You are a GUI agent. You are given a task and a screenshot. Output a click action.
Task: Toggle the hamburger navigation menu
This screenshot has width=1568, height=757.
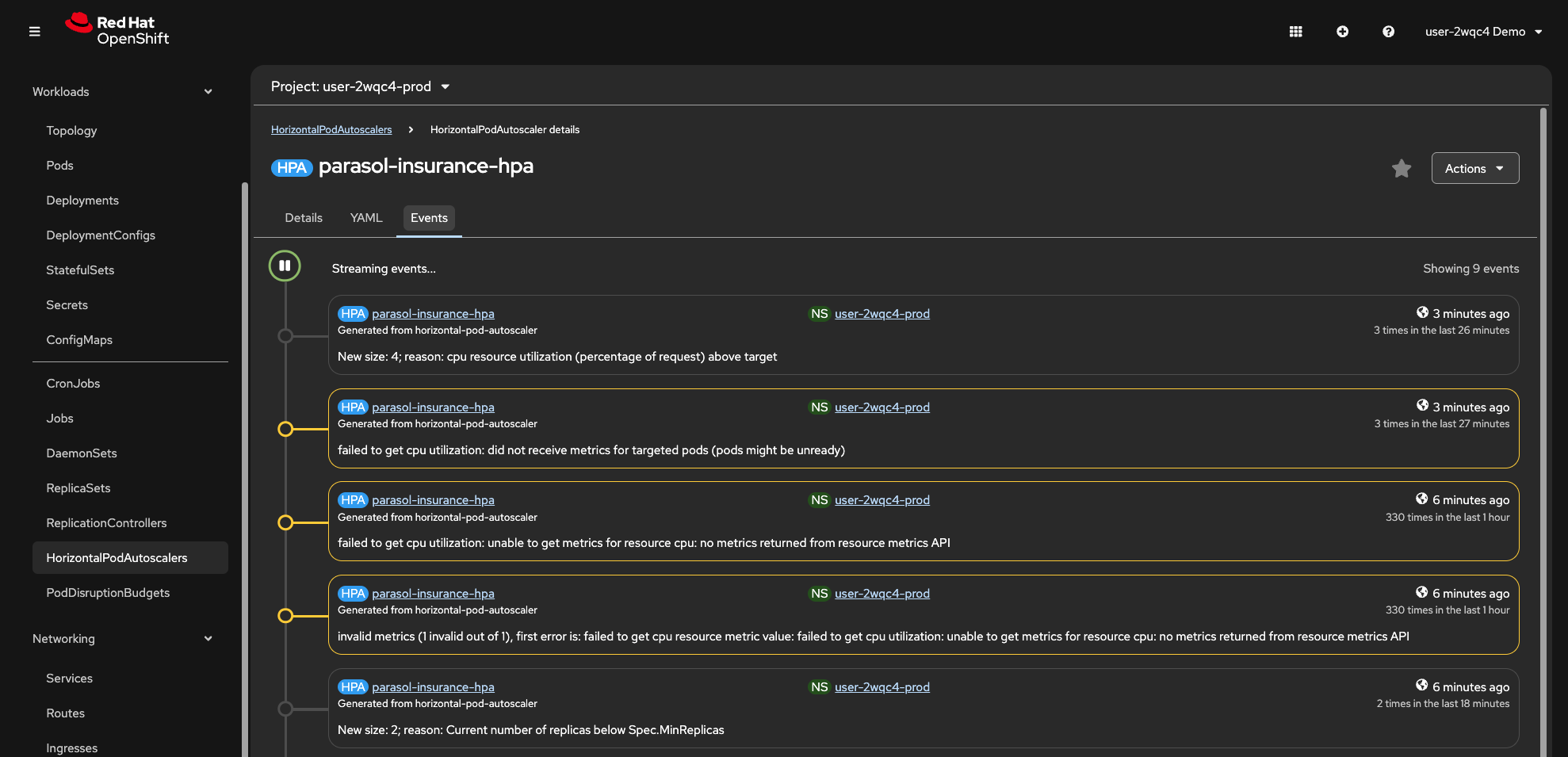click(34, 32)
